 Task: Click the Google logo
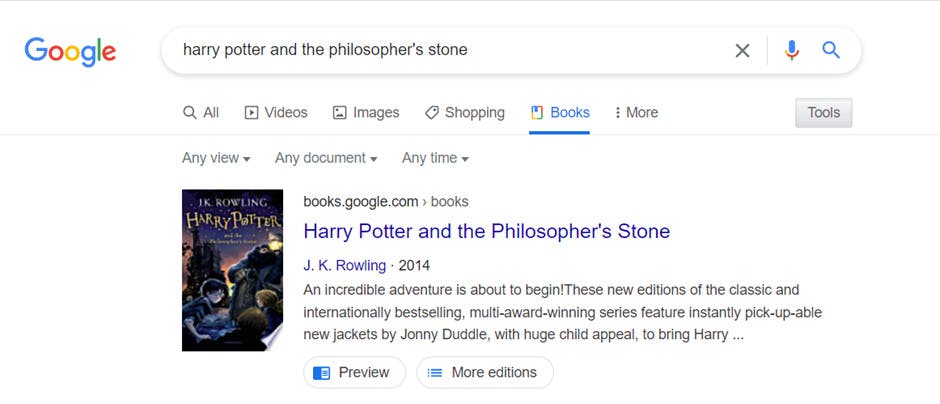tap(70, 51)
